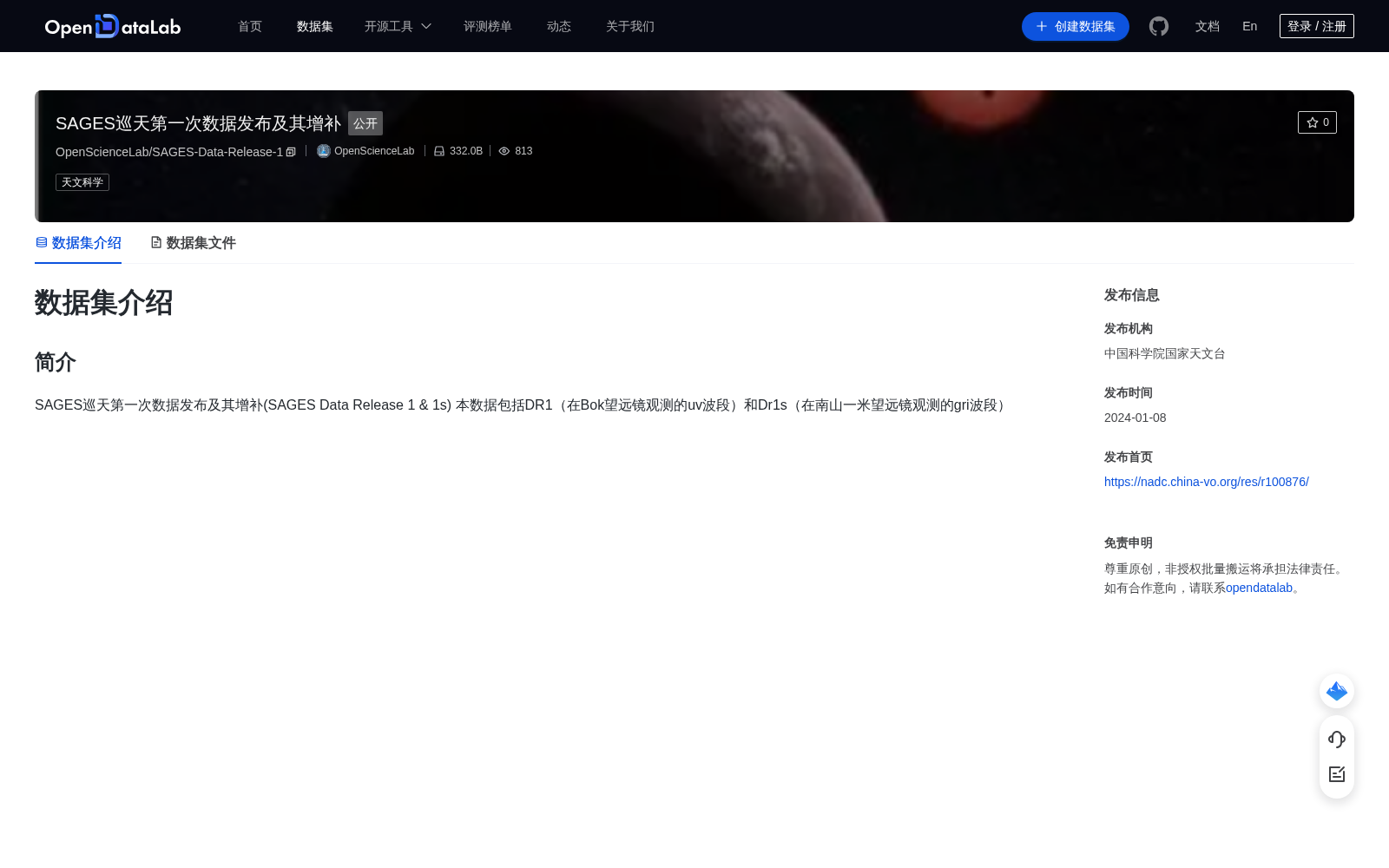Screen dimensions: 1389x868
Task: Click the OpenScienceLab publisher name
Action: click(374, 151)
